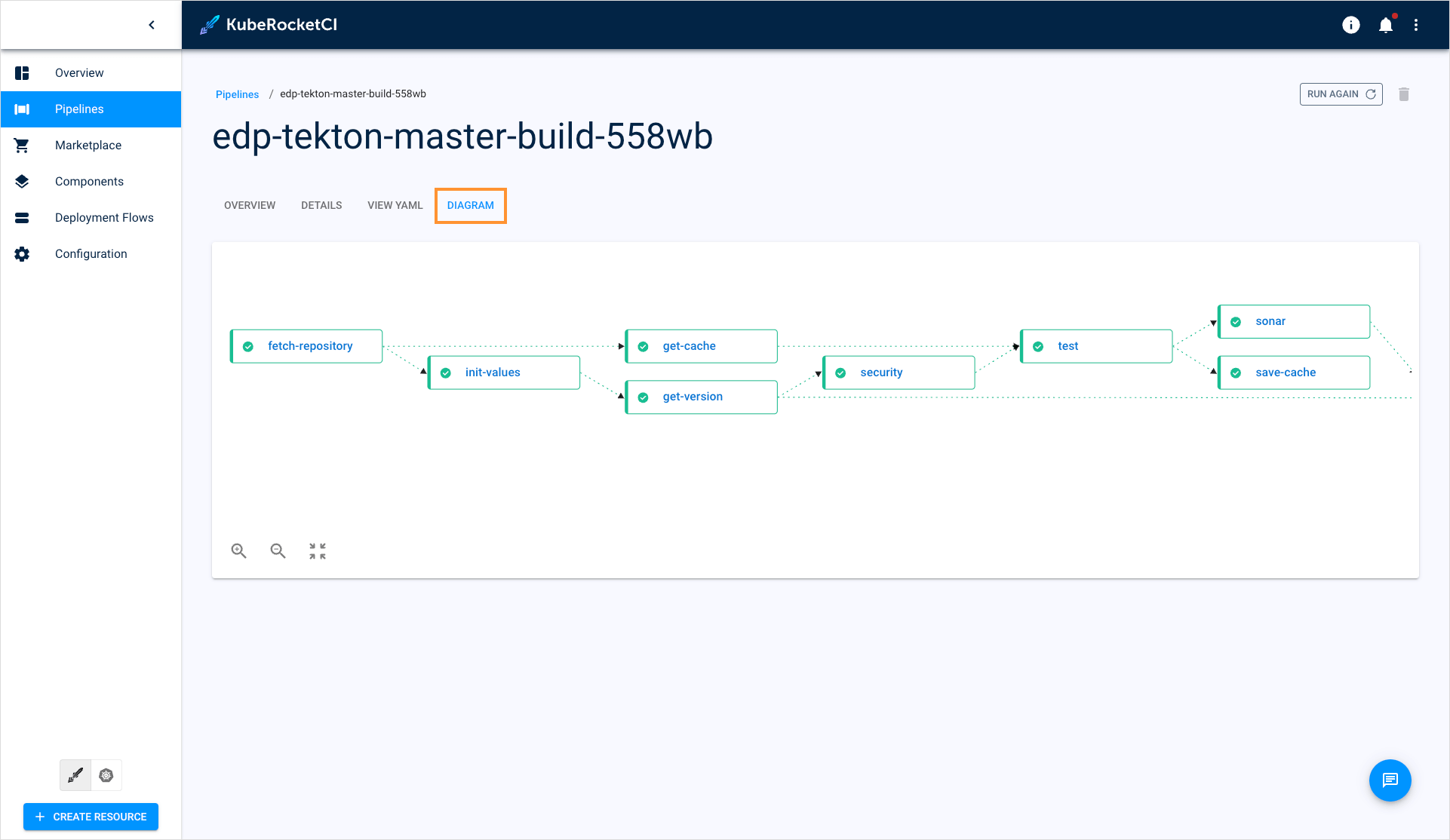Open the View YAML tab
The width and height of the screenshot is (1450, 840).
pos(395,205)
